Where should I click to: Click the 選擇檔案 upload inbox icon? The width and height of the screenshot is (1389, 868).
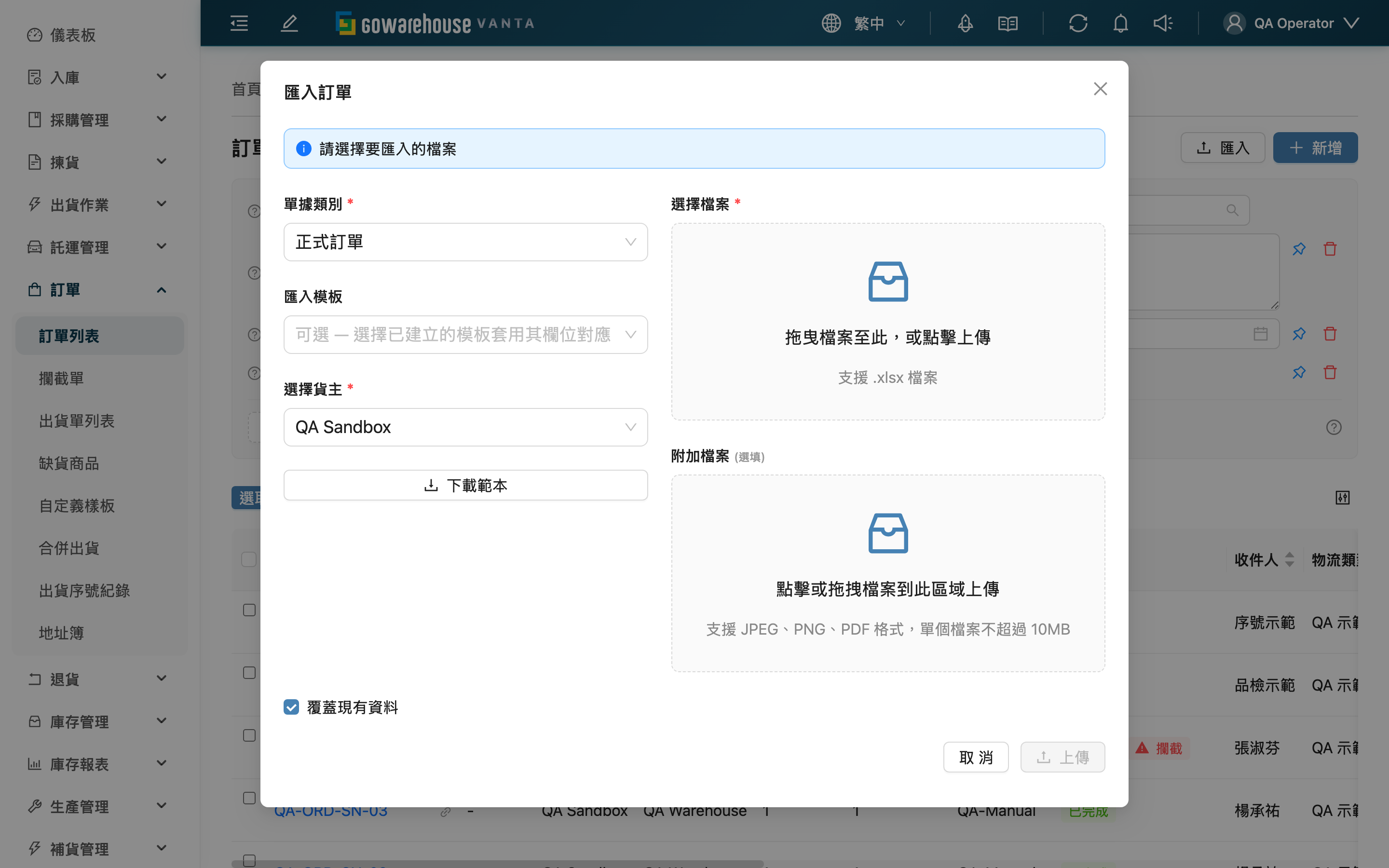coord(888,281)
